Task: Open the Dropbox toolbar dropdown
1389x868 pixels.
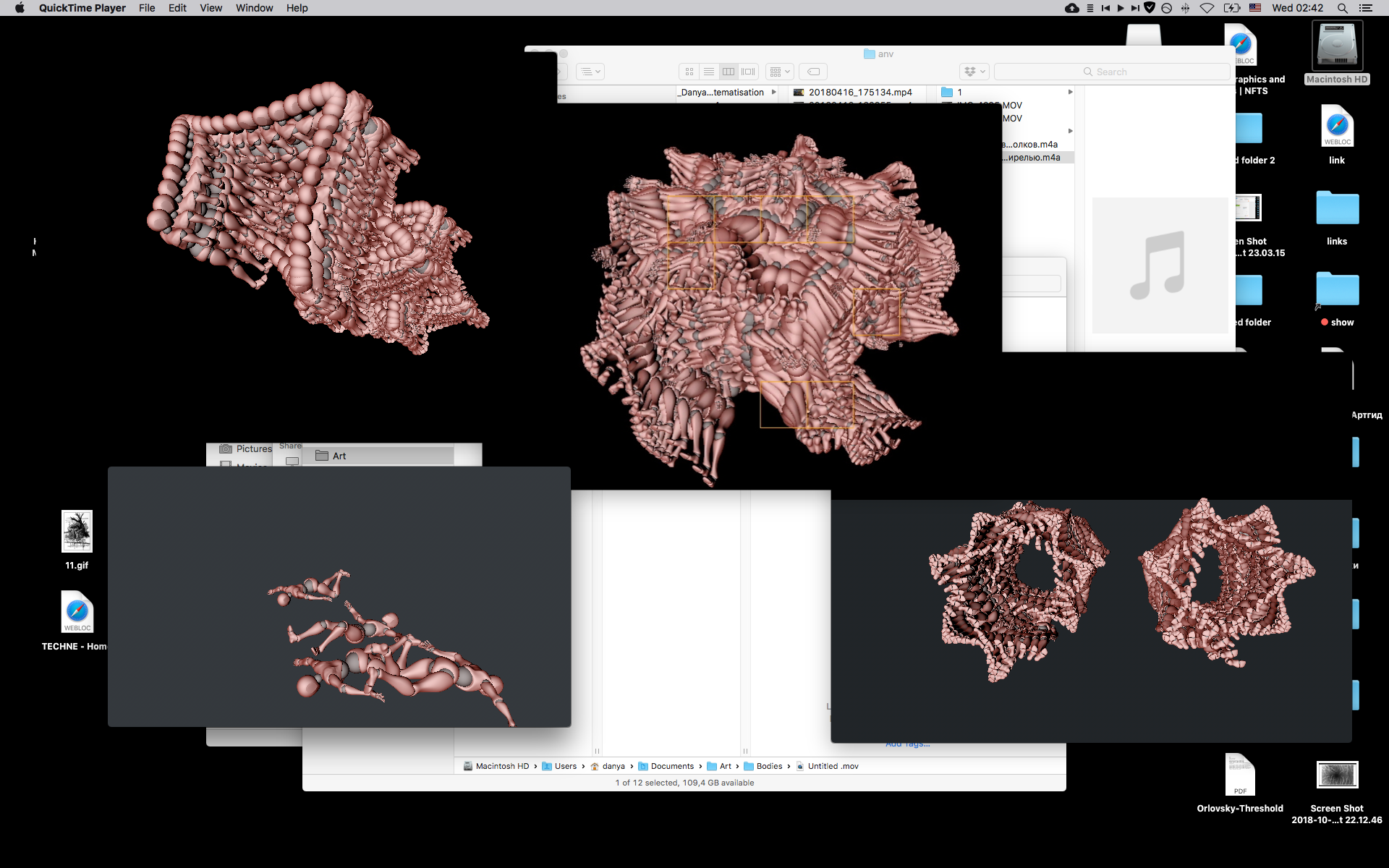Action: coord(974,72)
